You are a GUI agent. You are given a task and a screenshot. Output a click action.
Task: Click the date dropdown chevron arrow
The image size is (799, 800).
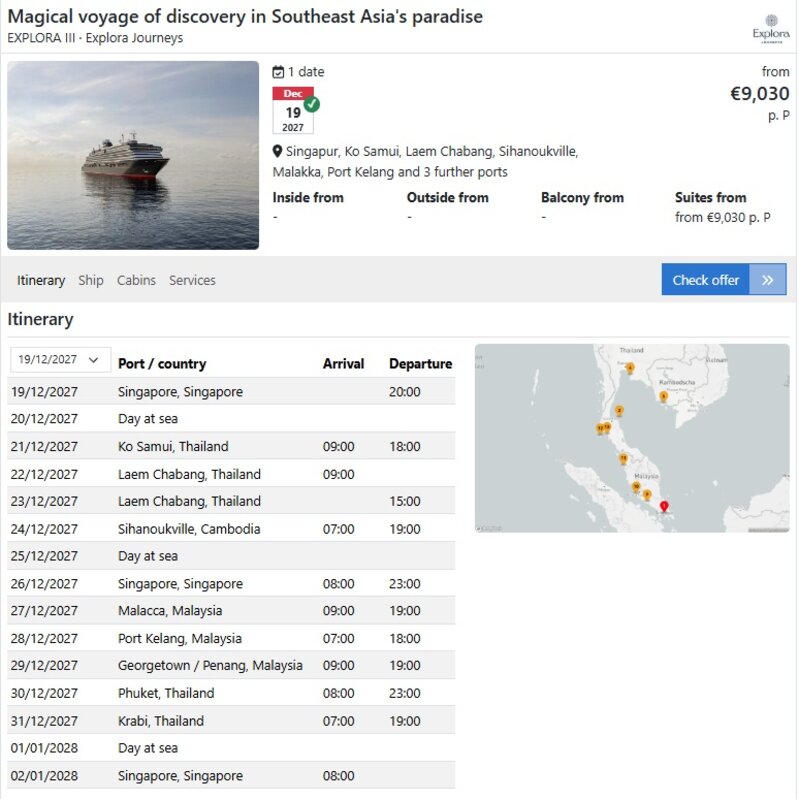pyautogui.click(x=93, y=360)
